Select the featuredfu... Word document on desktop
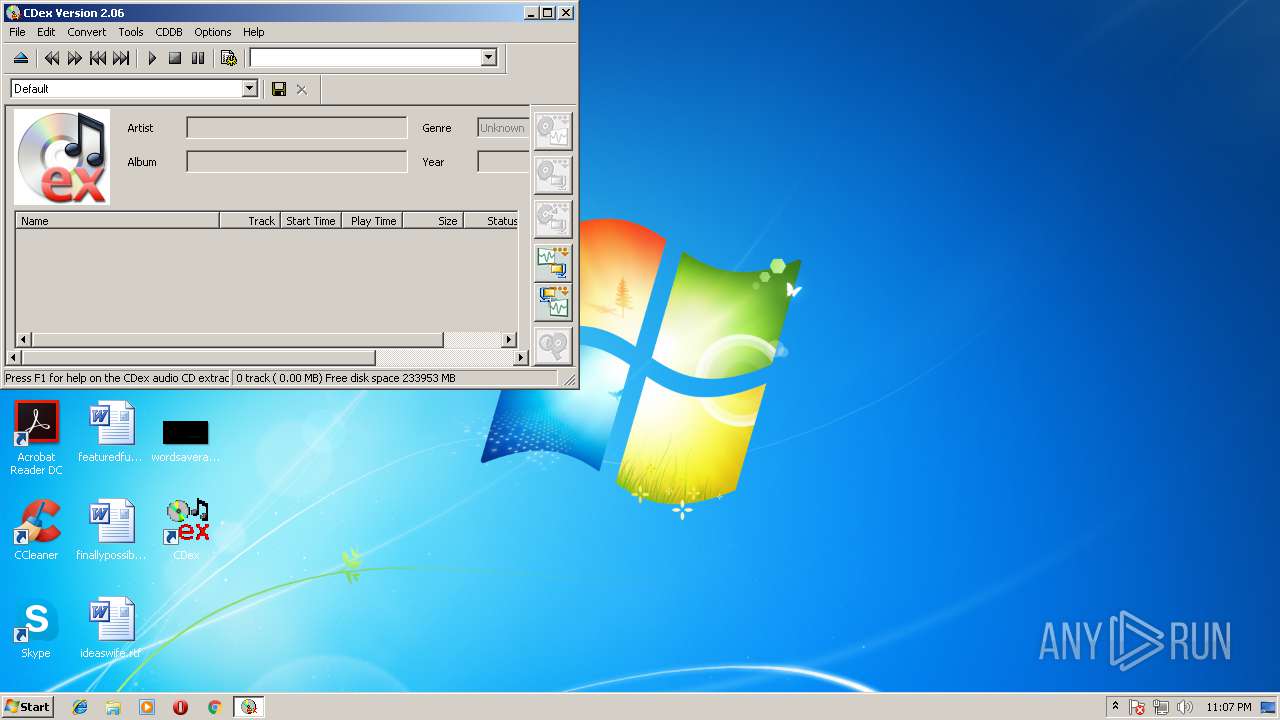This screenshot has width=1280, height=720. [x=111, y=432]
